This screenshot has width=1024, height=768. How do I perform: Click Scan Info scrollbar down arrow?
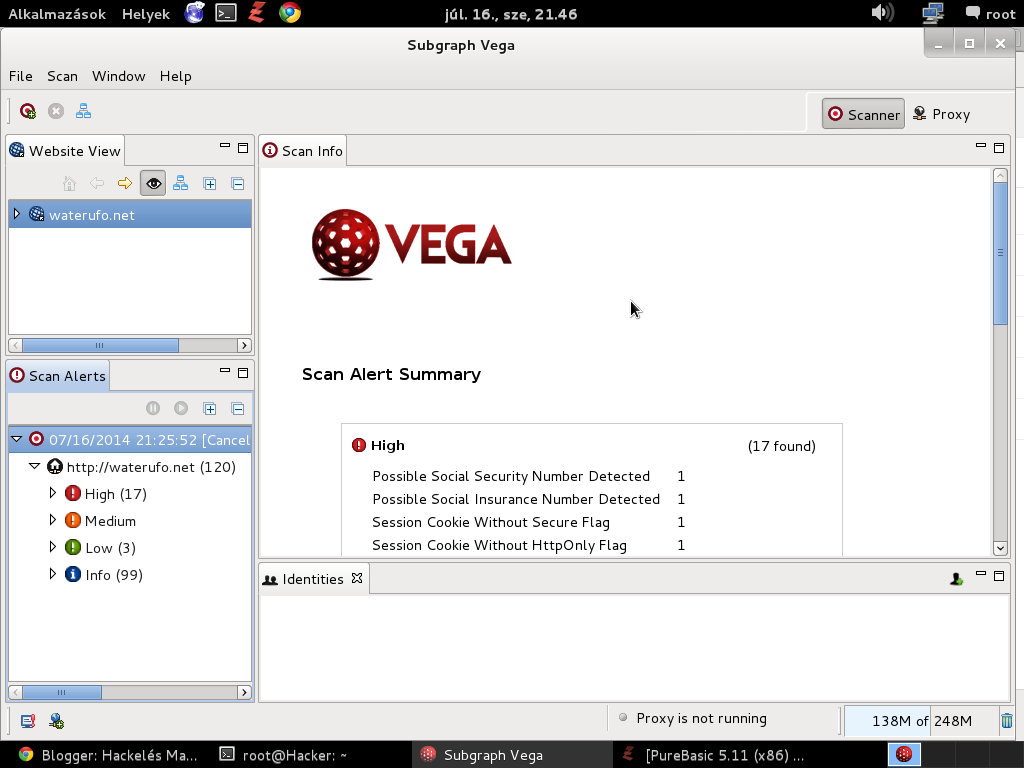1000,549
